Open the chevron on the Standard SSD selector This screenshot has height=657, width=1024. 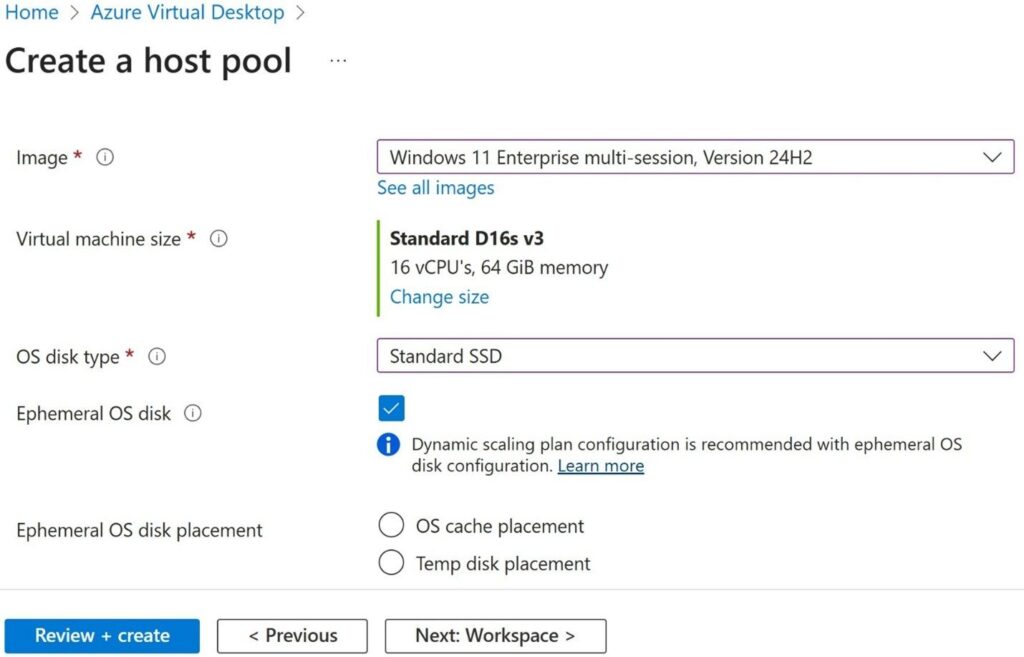pyautogui.click(x=992, y=356)
